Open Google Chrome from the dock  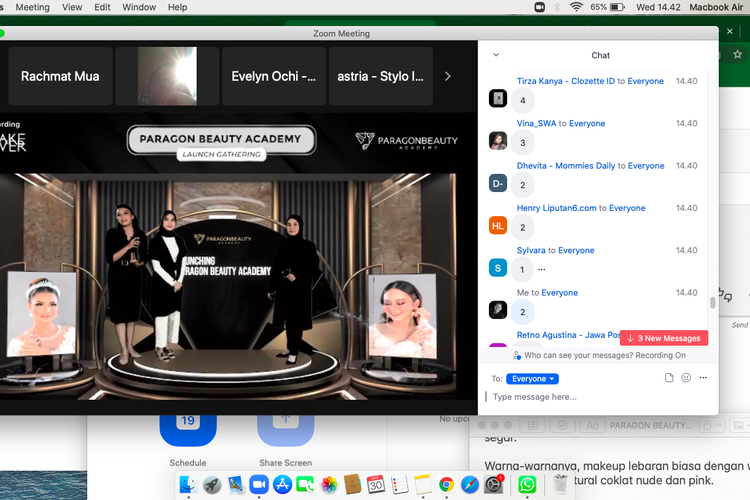pyautogui.click(x=446, y=485)
